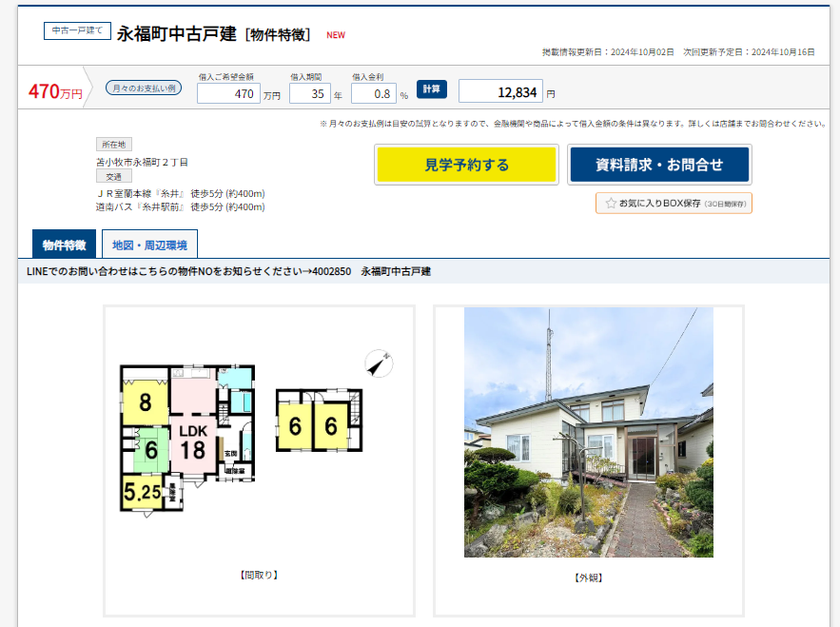Click the 借入金利 interest rate field

point(373,94)
